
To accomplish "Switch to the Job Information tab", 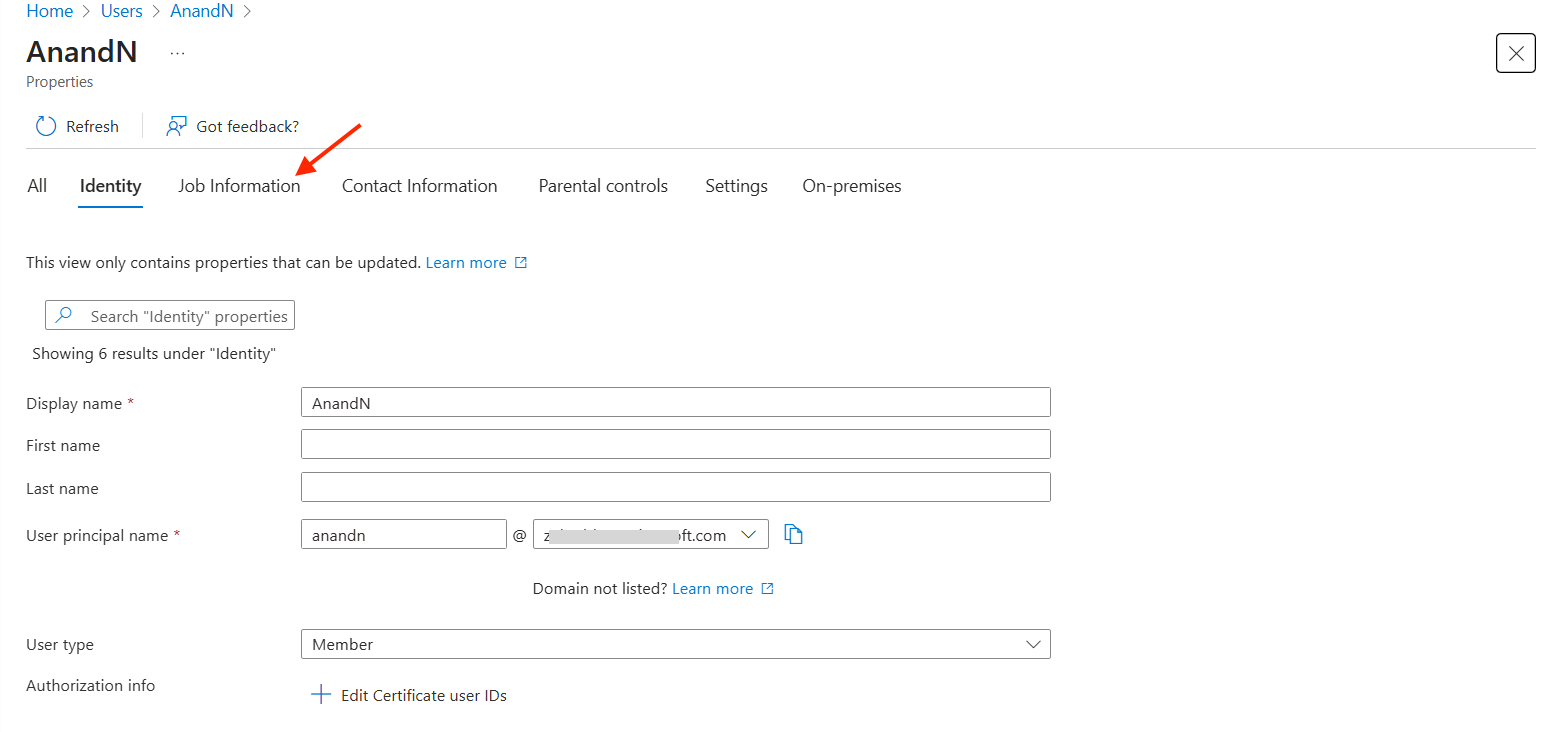I will click(x=239, y=186).
